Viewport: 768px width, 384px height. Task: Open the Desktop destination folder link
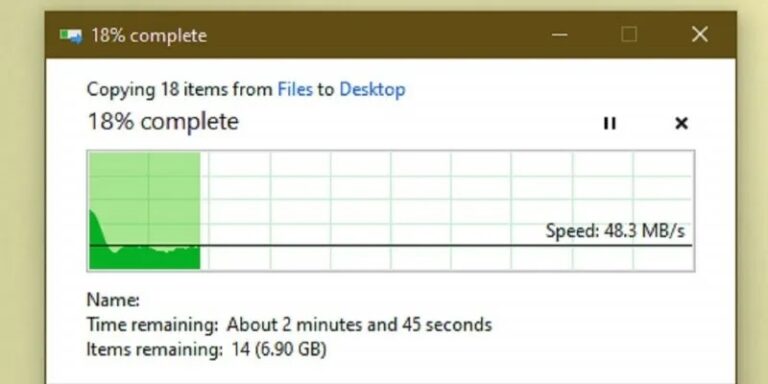coord(372,90)
